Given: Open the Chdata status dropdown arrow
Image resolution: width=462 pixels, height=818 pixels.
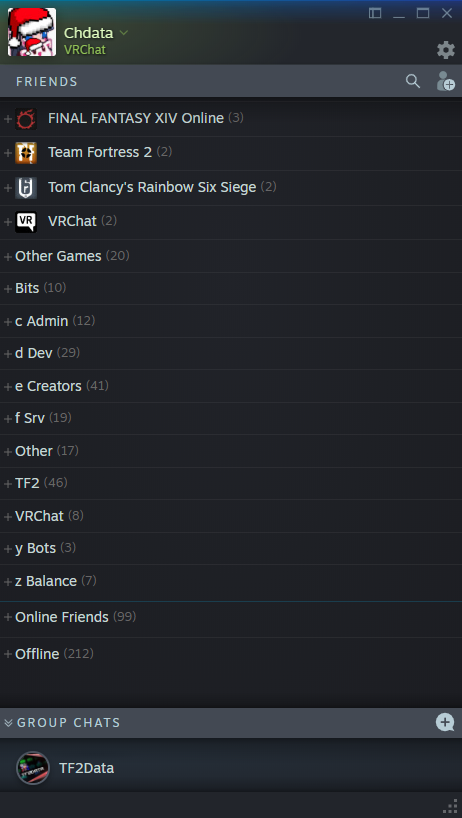Looking at the screenshot, I should [124, 33].
